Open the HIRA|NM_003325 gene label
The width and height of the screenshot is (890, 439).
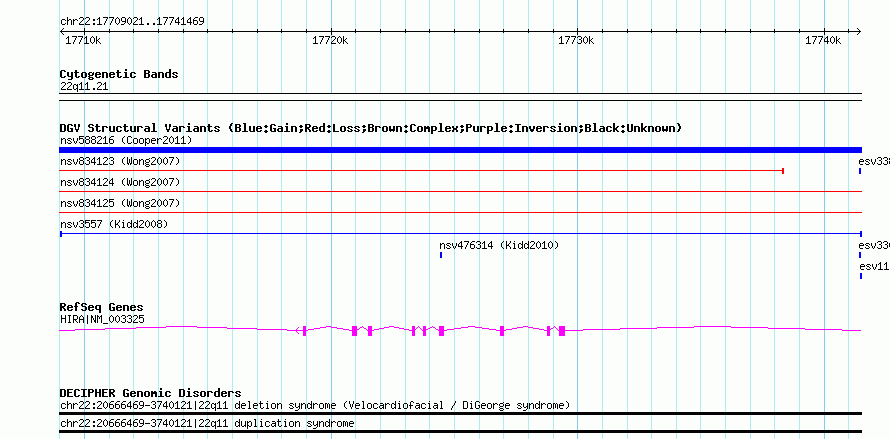[x=102, y=319]
